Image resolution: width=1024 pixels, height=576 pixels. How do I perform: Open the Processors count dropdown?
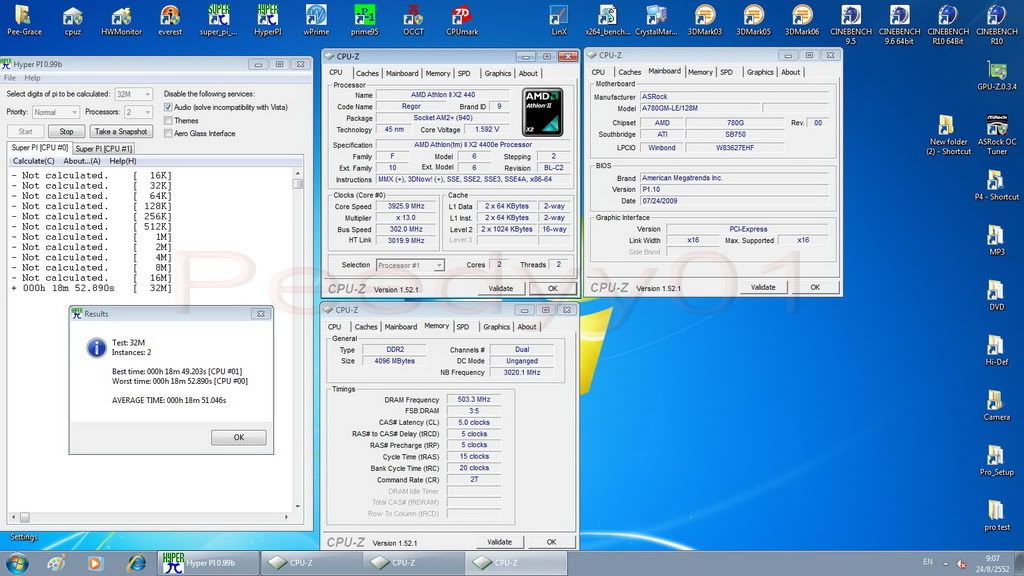[x=138, y=112]
